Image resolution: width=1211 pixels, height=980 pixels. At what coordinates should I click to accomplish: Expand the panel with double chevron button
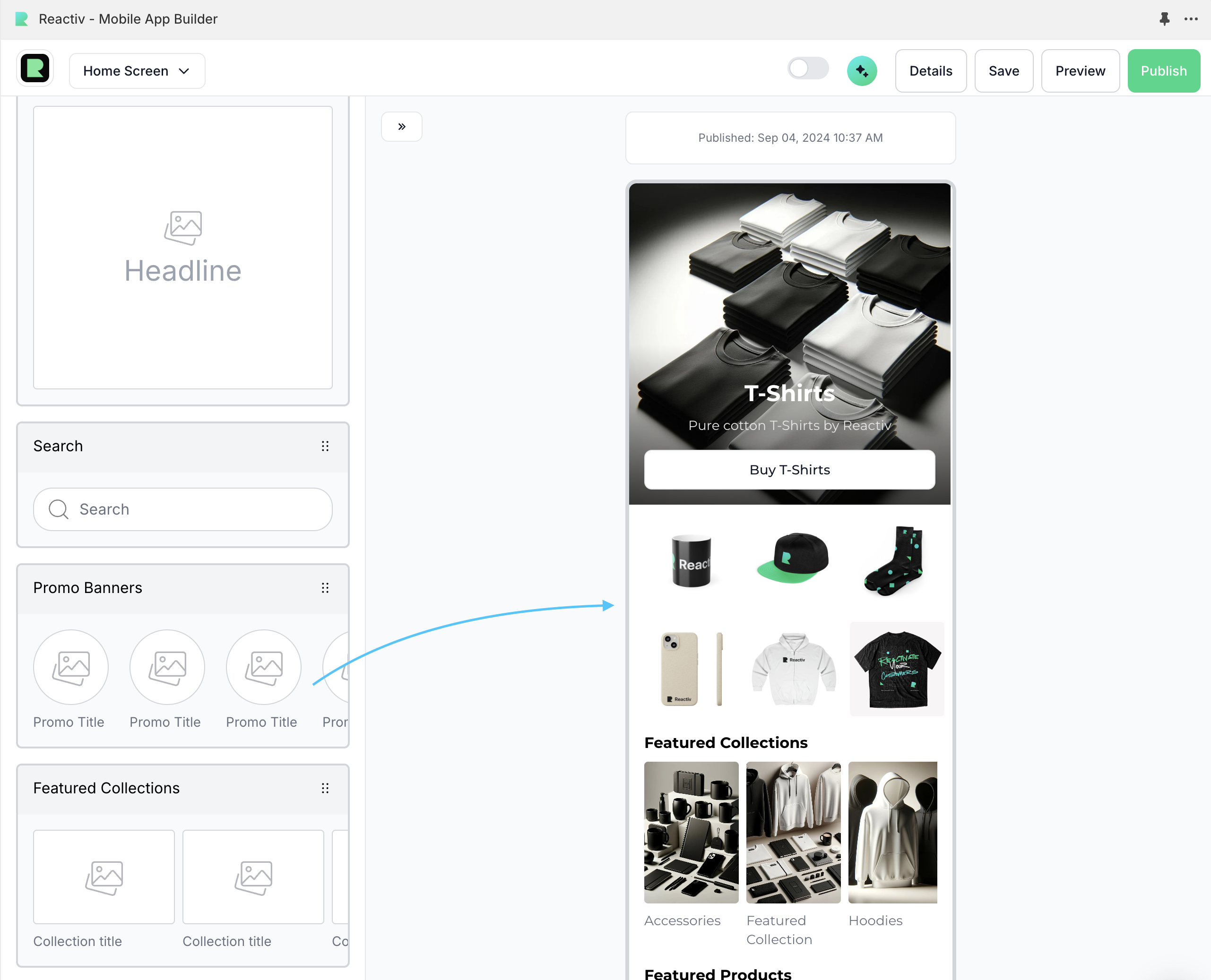pos(401,127)
